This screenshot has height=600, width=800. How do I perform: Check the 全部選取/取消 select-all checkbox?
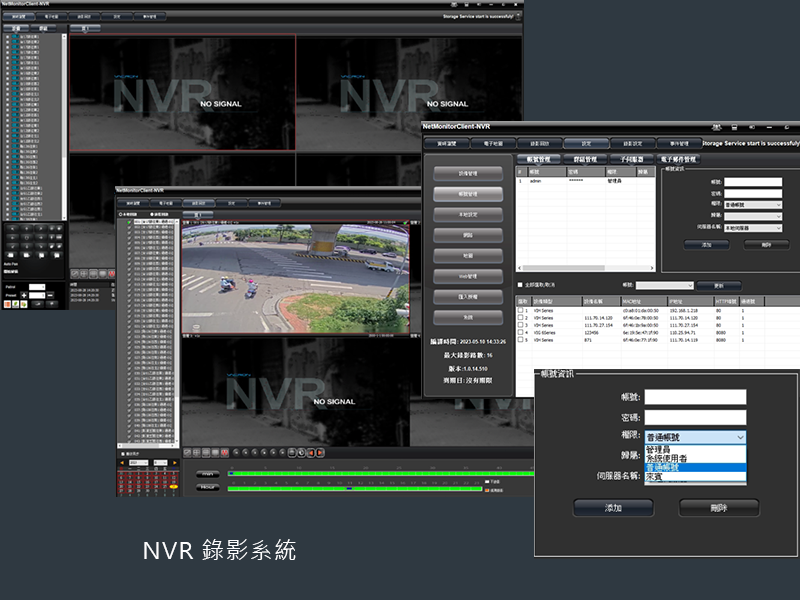coord(520,284)
